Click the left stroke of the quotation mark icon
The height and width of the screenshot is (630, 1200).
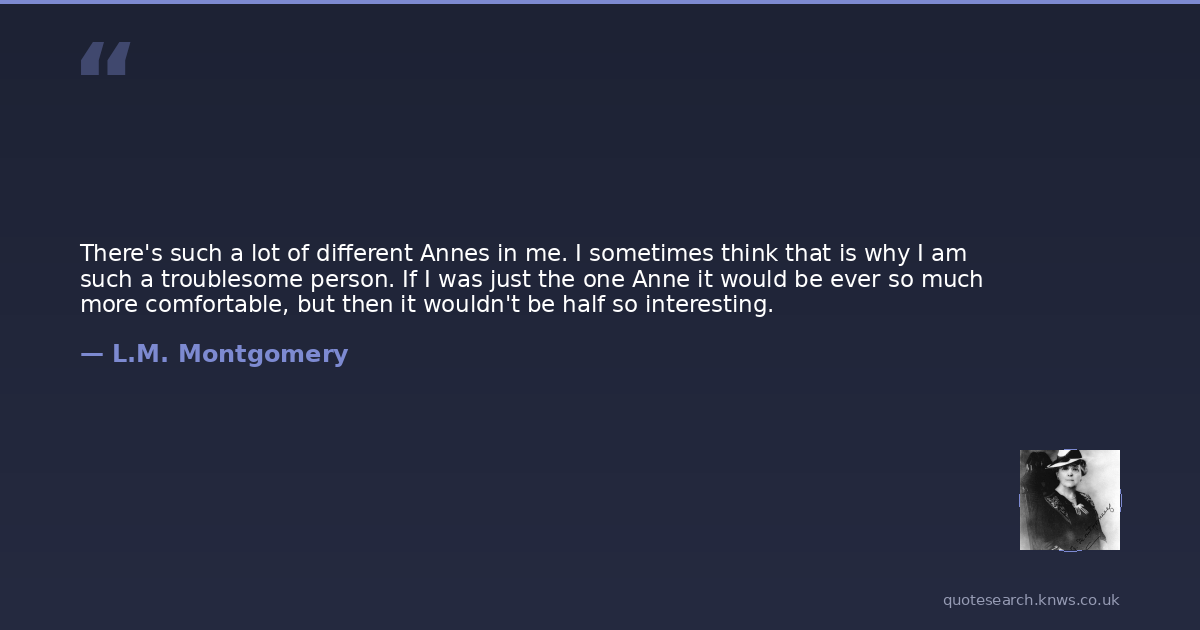point(93,58)
